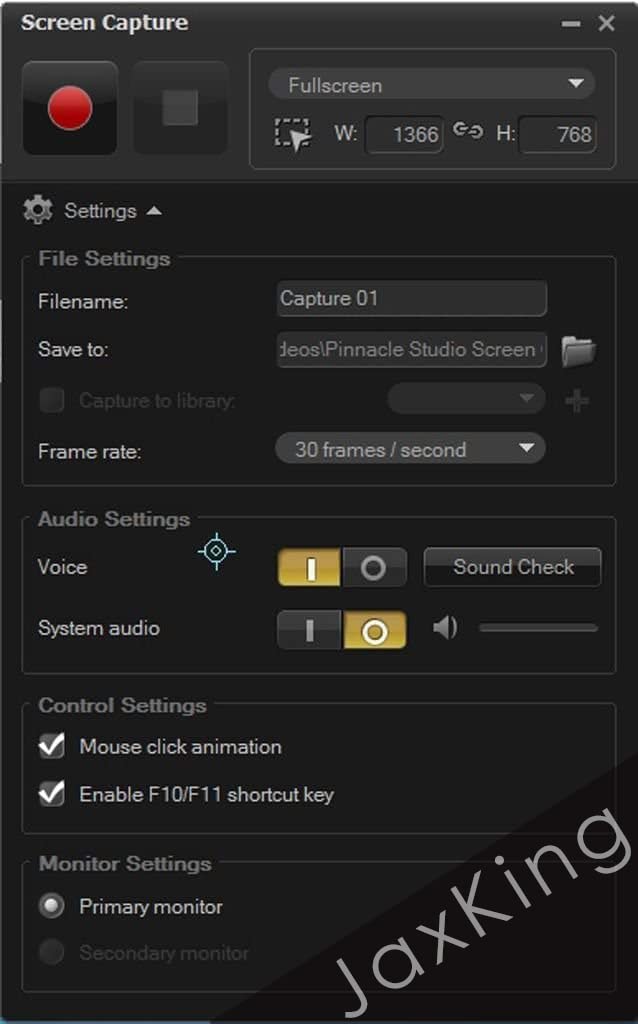Image resolution: width=638 pixels, height=1024 pixels.
Task: Start recording with the red record button
Action: pyautogui.click(x=70, y=108)
